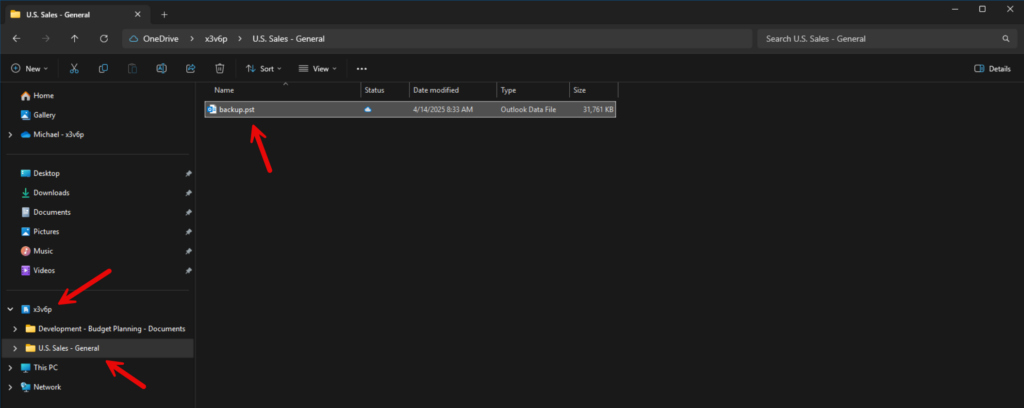Click the pin icon next to Downloads
The width and height of the screenshot is (1024, 408).
(188, 193)
